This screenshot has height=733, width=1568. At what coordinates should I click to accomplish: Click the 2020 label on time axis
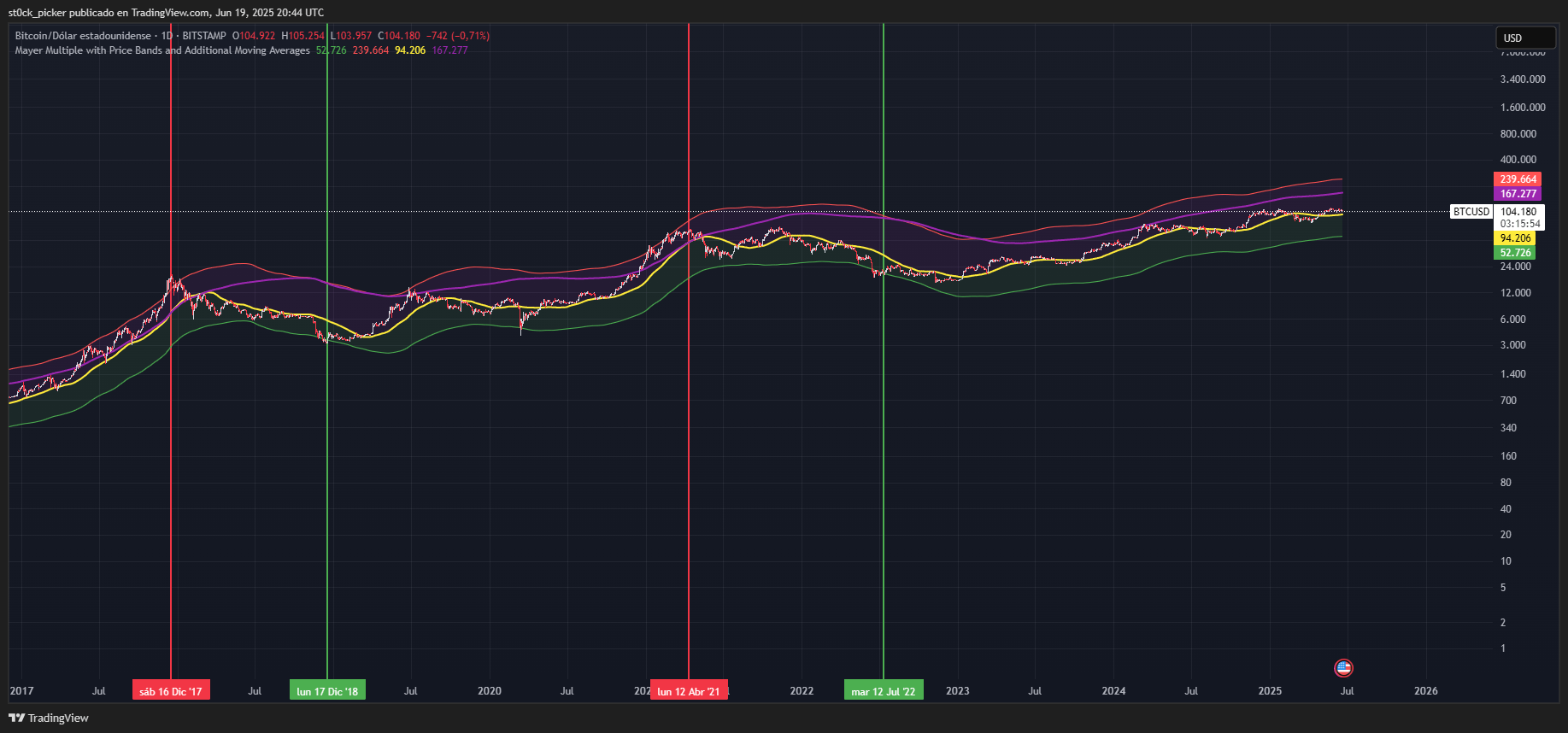click(490, 690)
